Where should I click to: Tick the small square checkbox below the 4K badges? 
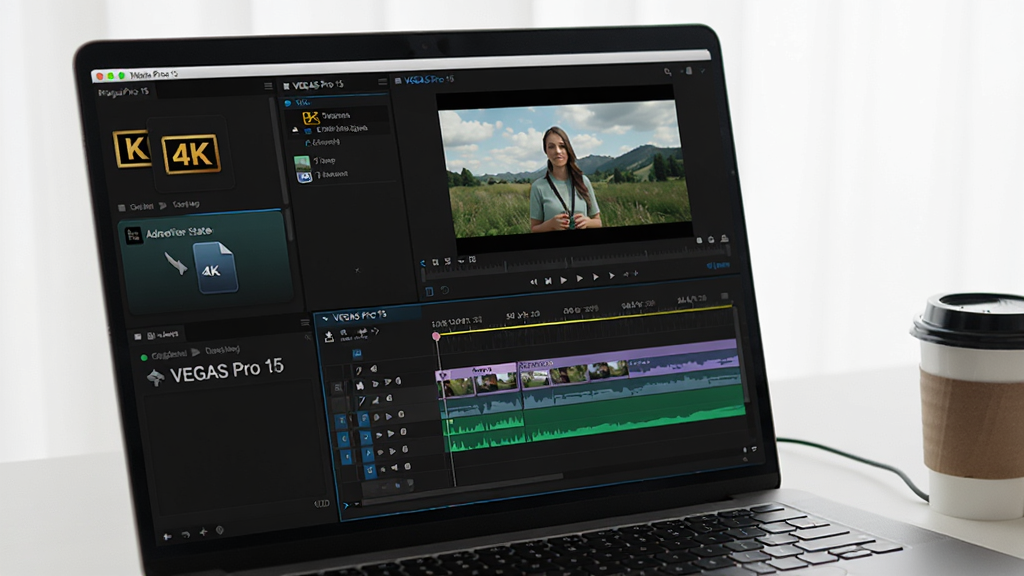(121, 208)
